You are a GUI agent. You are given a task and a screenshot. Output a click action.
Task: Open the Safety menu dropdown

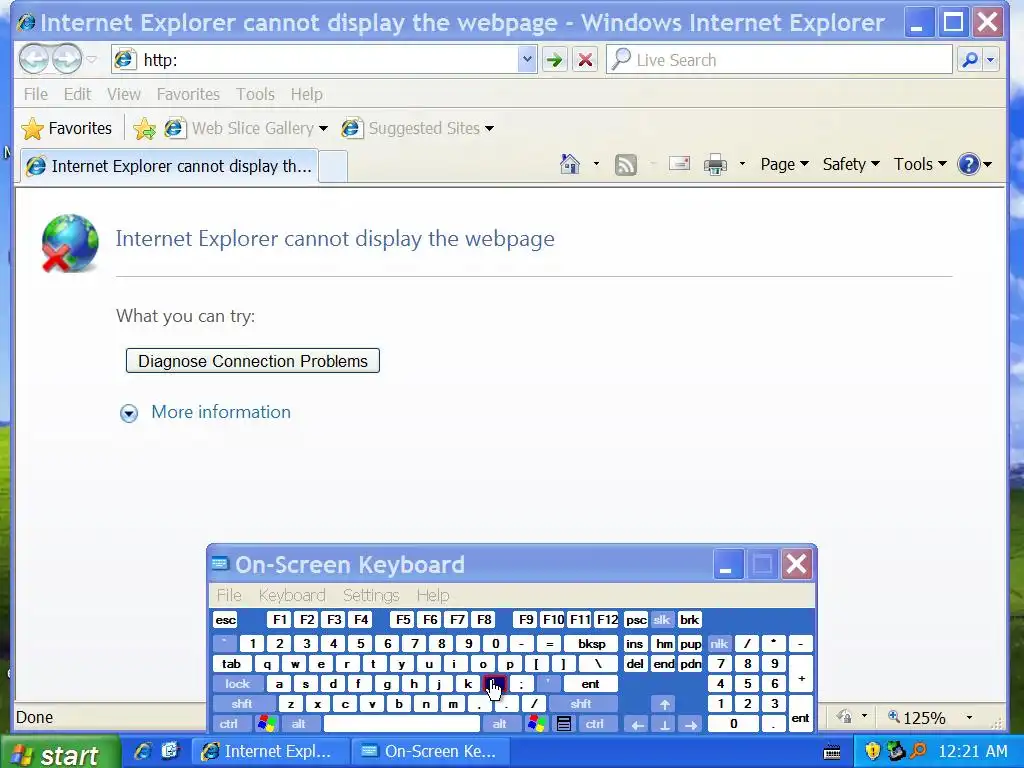851,164
